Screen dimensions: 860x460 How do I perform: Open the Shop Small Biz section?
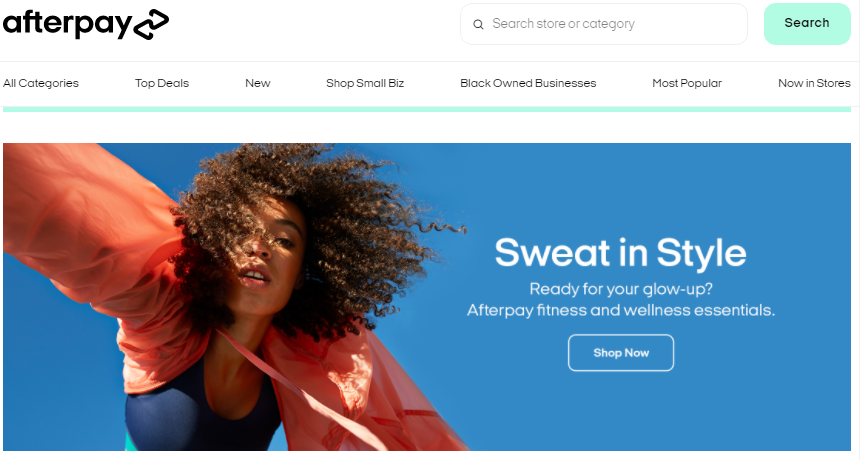[x=365, y=83]
